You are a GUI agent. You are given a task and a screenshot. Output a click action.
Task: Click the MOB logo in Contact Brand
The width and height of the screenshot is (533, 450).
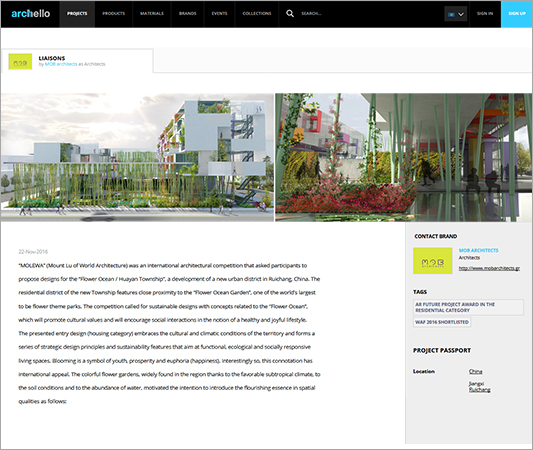pos(432,261)
